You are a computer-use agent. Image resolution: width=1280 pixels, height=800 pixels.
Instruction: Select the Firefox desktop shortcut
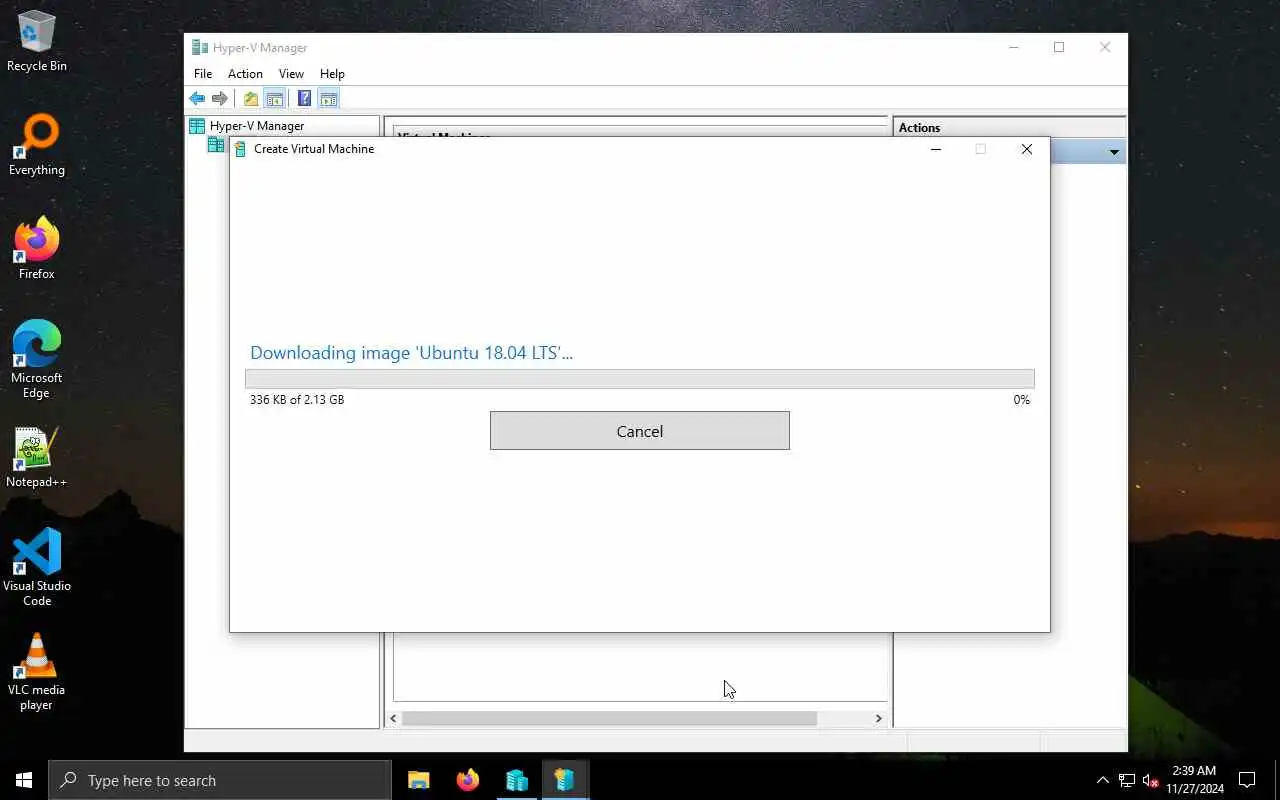37,249
